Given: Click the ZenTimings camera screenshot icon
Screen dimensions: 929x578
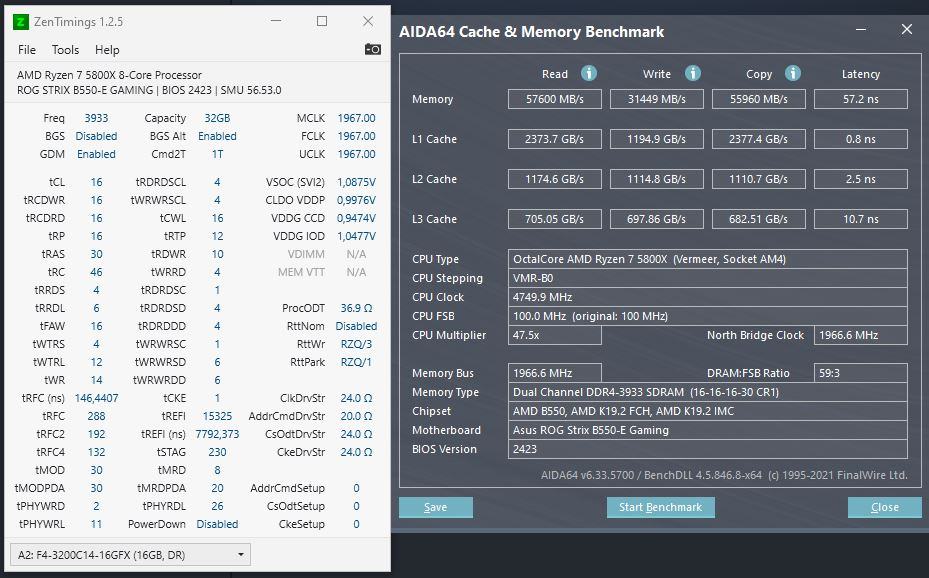Looking at the screenshot, I should (372, 49).
